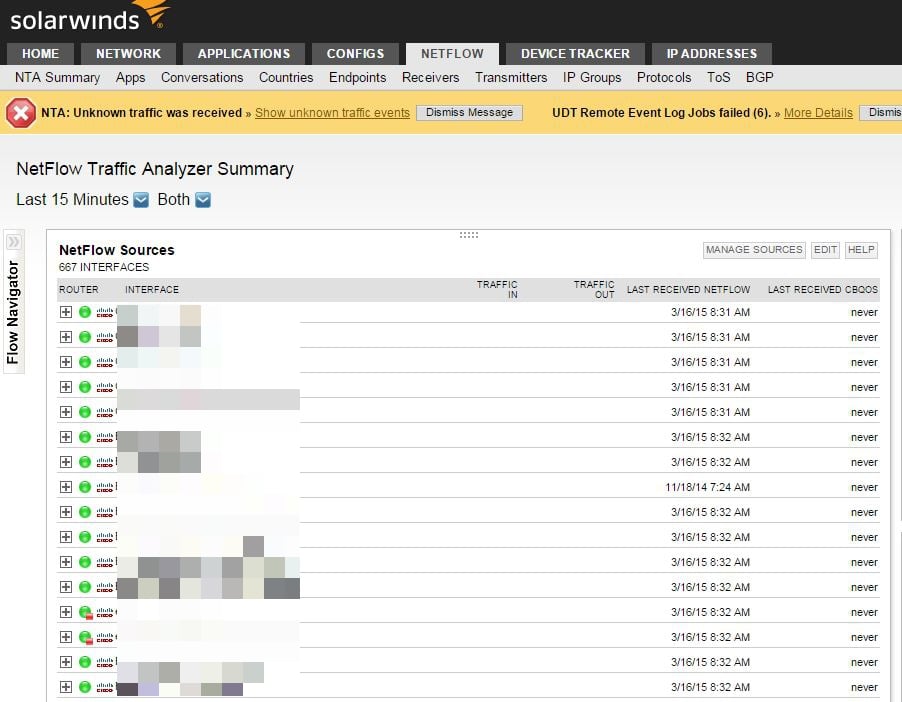This screenshot has width=902, height=702.
Task: Click the red error X alert icon
Action: tap(21, 113)
